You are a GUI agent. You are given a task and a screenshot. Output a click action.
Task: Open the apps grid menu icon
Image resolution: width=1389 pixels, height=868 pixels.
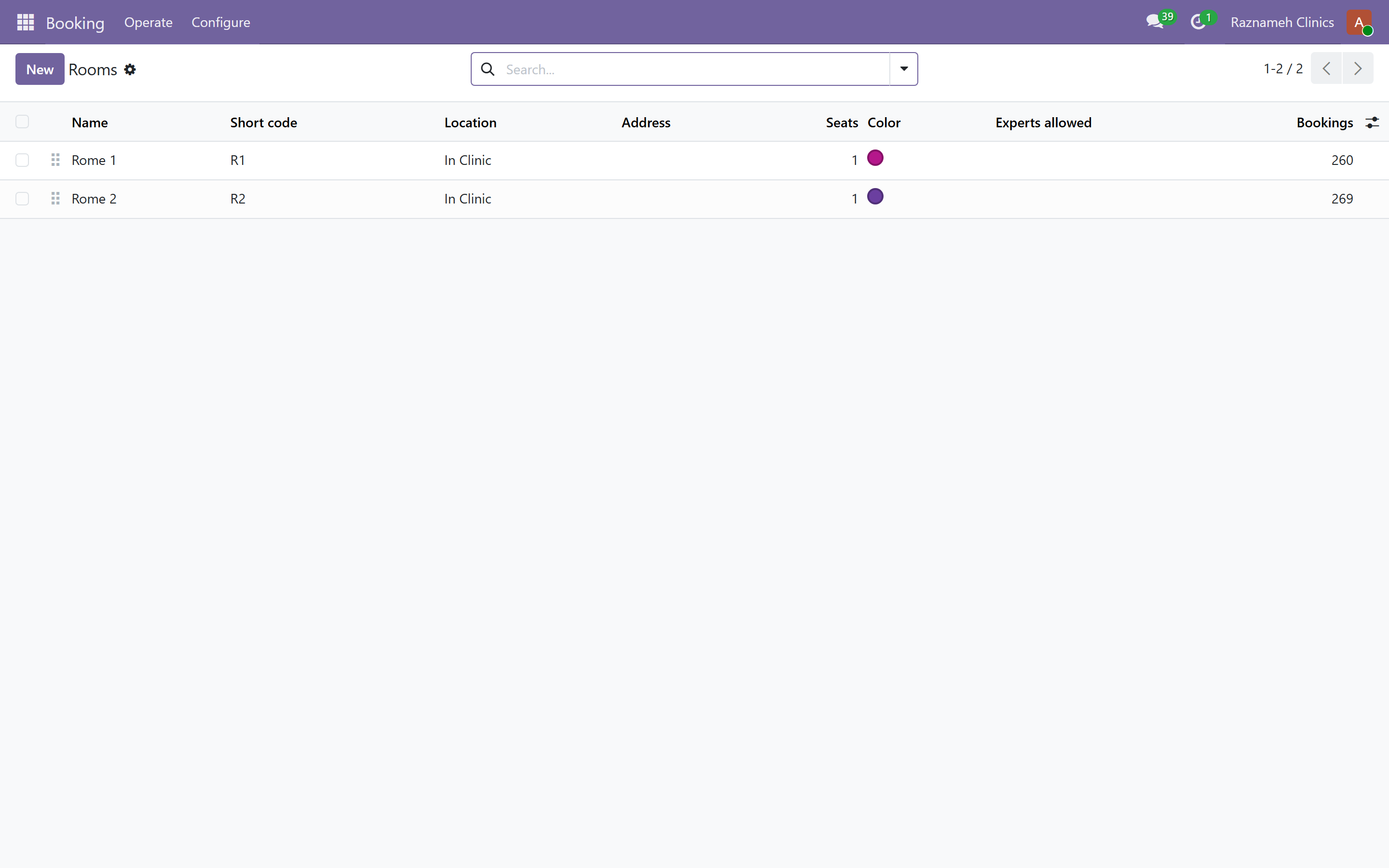[x=25, y=22]
